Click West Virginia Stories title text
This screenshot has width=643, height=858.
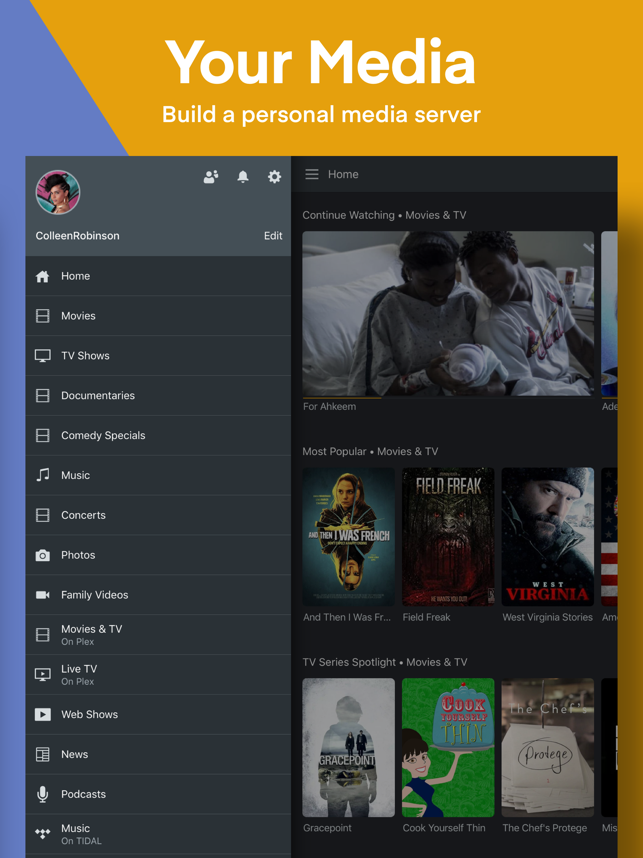tap(548, 617)
